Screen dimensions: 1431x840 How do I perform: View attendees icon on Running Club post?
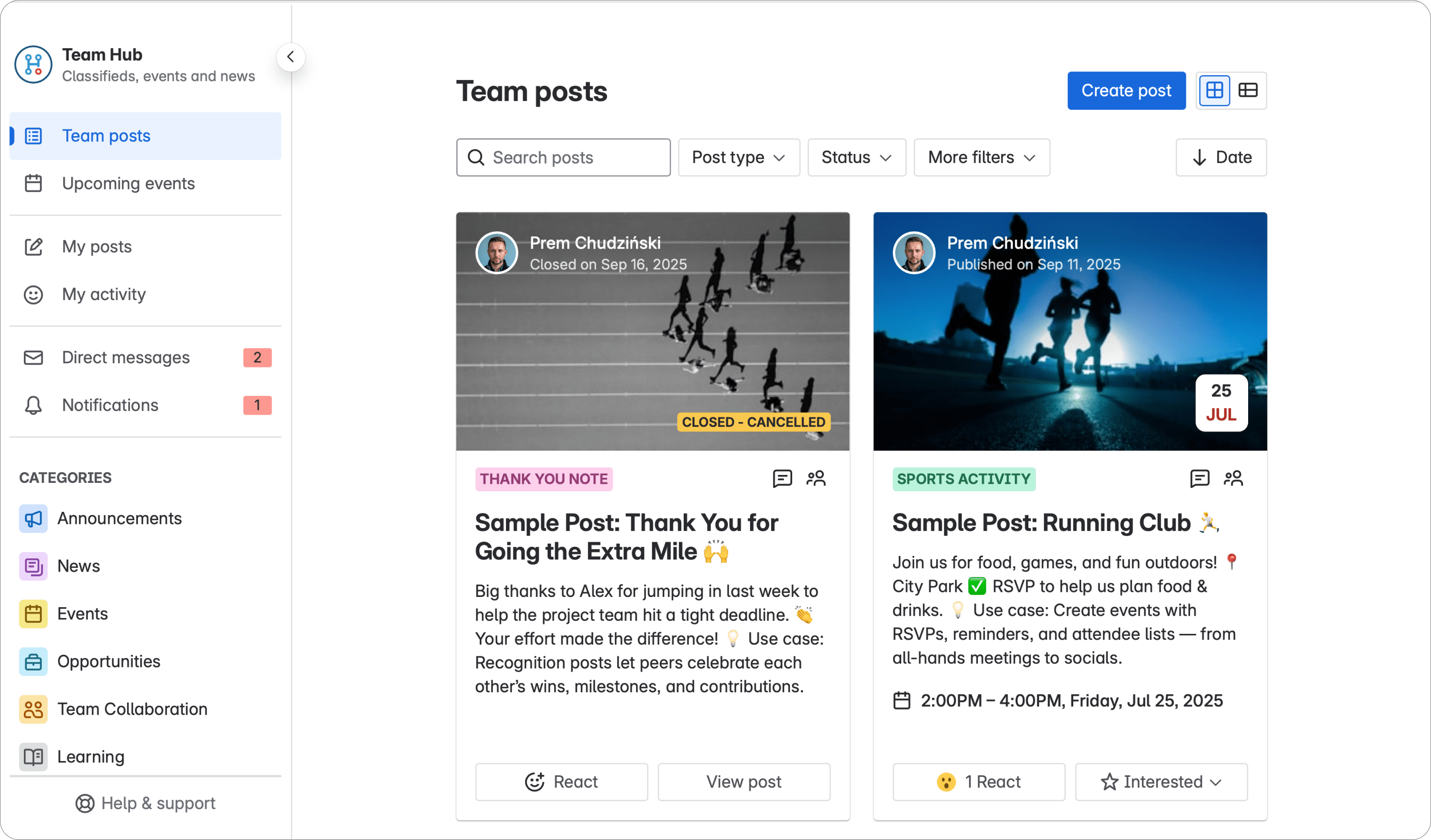pyautogui.click(x=1233, y=479)
